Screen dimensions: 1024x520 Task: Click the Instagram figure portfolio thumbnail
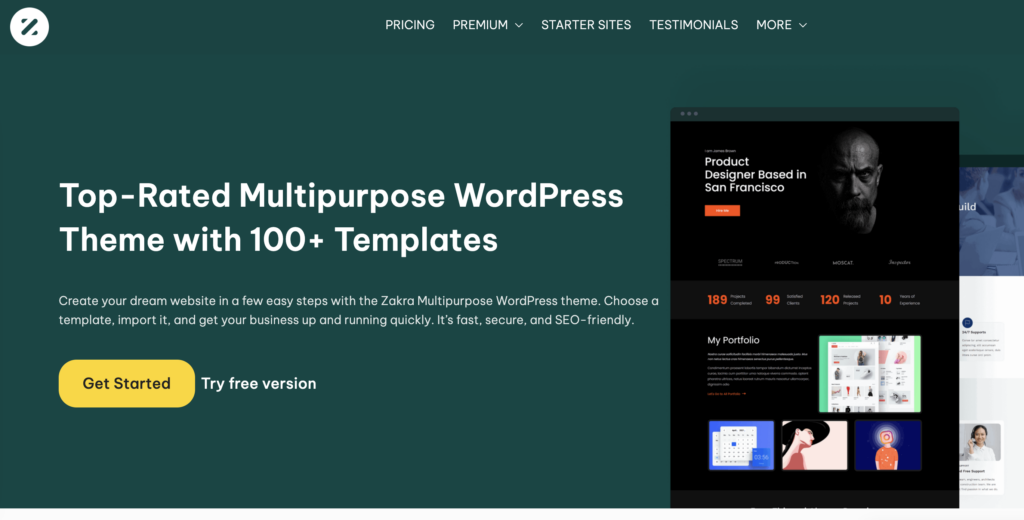coord(887,445)
